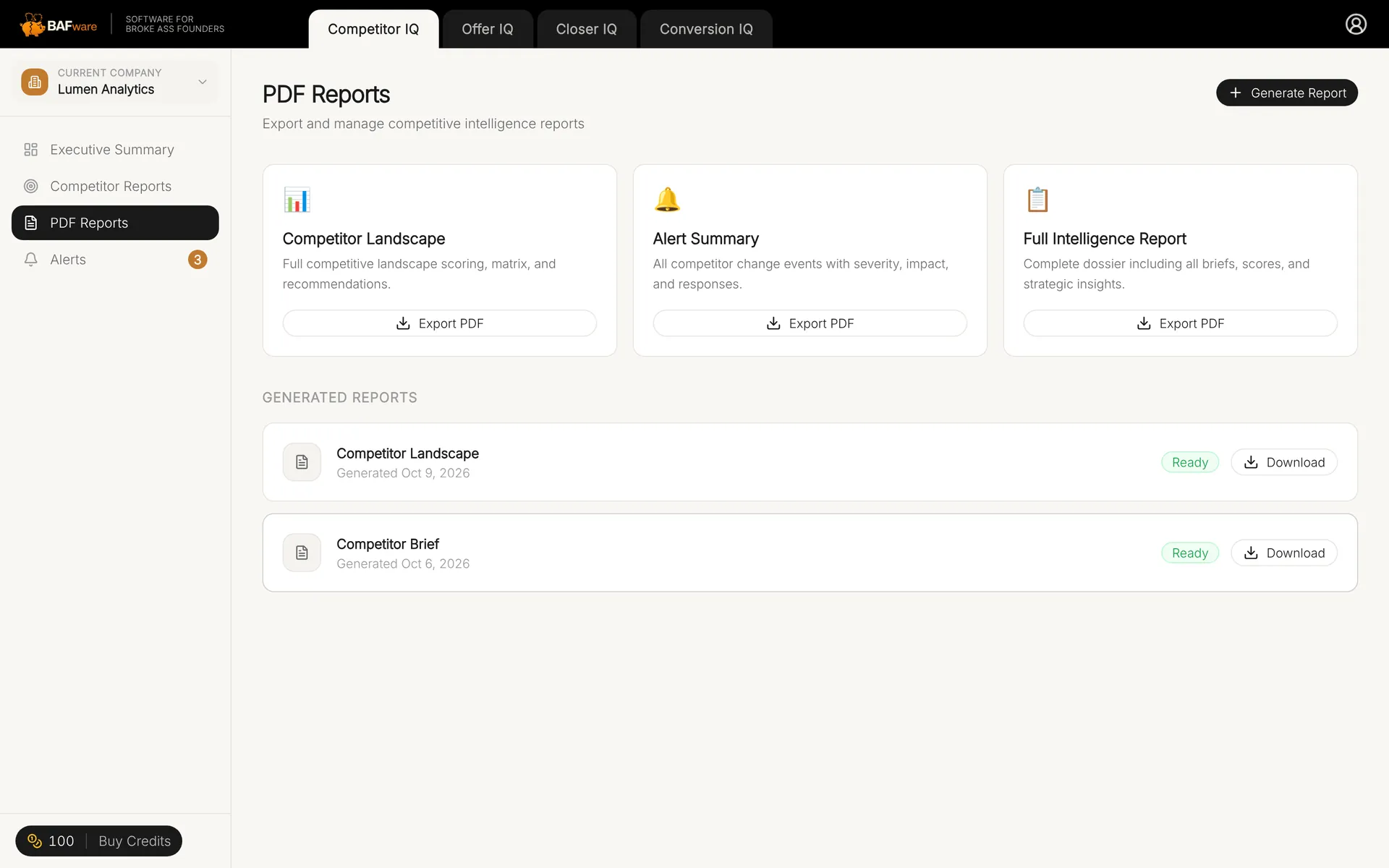This screenshot has width=1389, height=868.
Task: Select PDF Reports sidebar item
Action: coord(115,223)
